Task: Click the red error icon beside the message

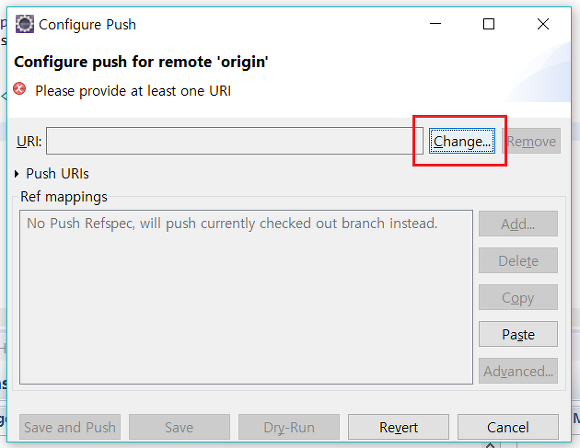Action: click(x=20, y=89)
